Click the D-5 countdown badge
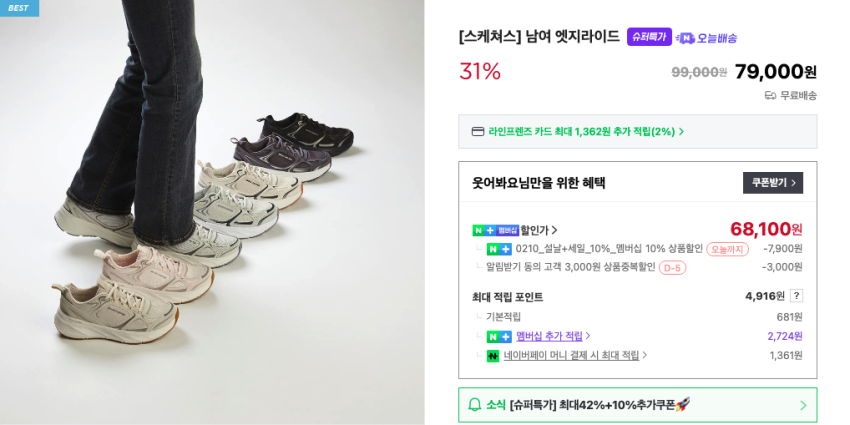This screenshot has width=850, height=425. pyautogui.click(x=672, y=268)
